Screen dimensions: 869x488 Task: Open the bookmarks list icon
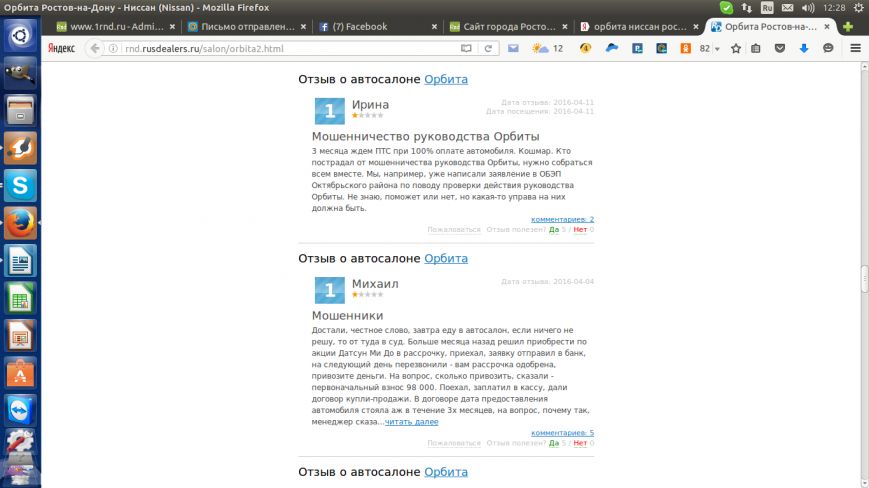(755, 49)
